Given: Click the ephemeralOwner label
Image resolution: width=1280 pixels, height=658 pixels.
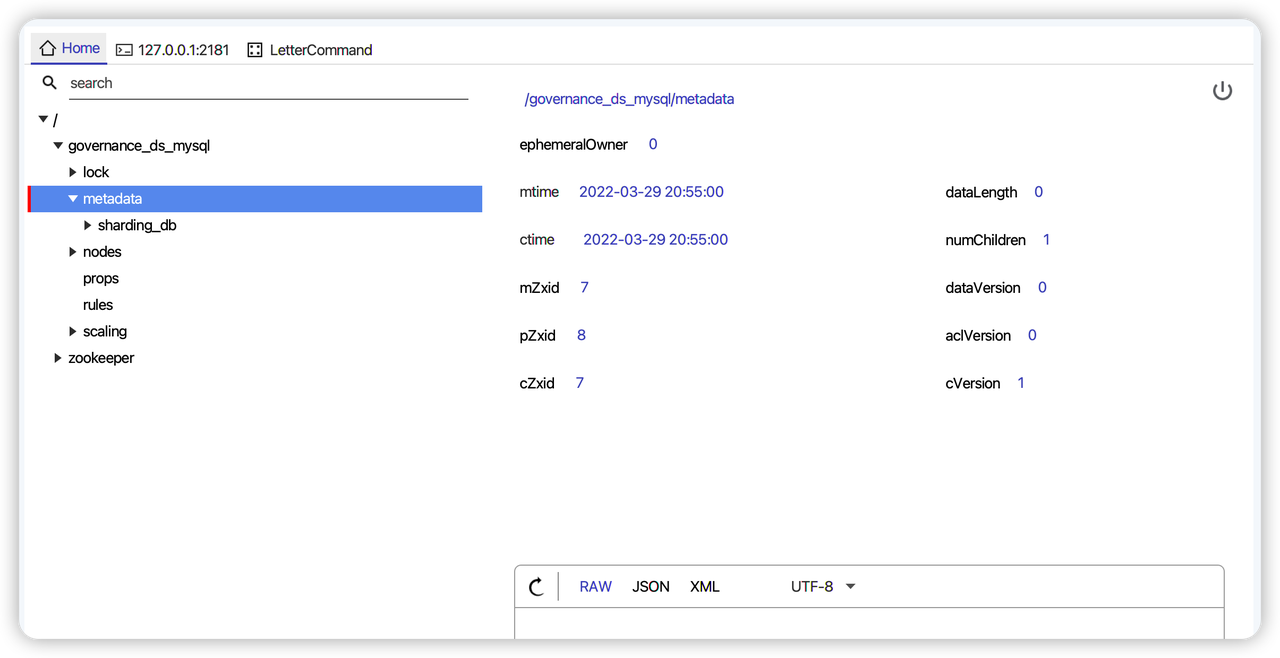Looking at the screenshot, I should point(574,145).
